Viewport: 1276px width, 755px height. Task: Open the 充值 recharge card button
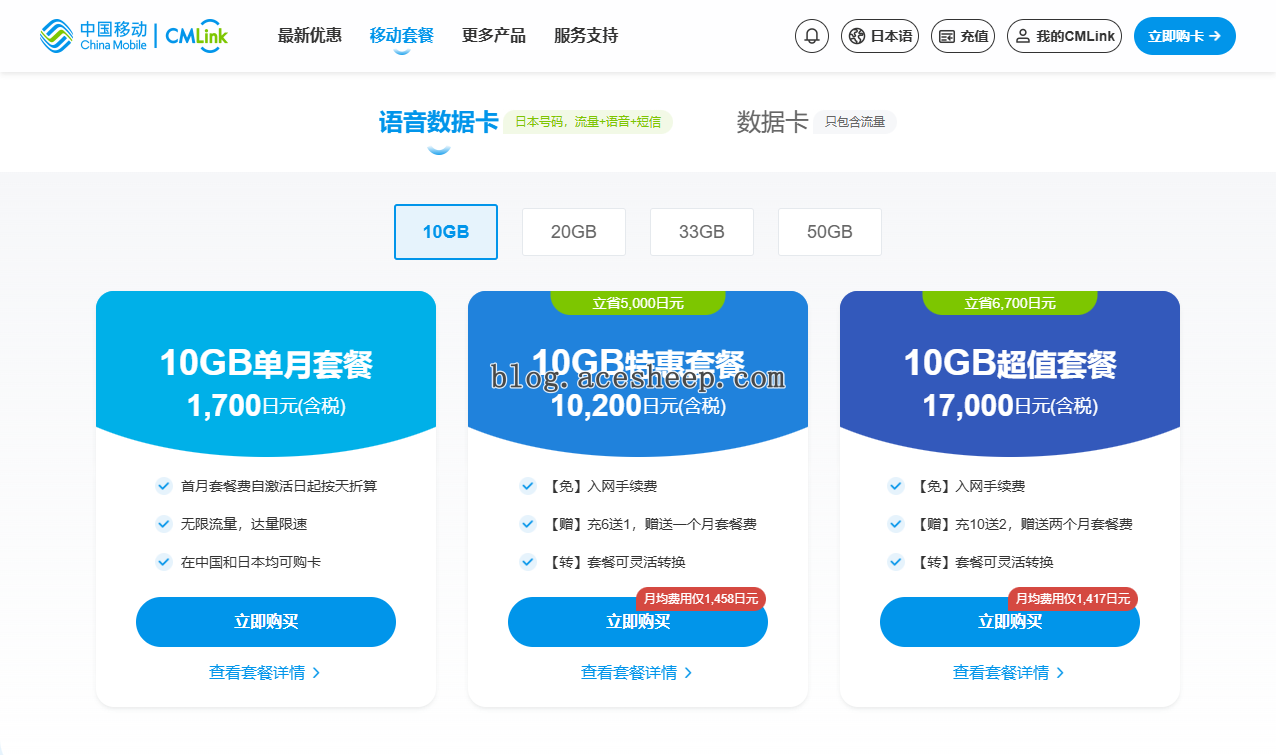point(962,36)
